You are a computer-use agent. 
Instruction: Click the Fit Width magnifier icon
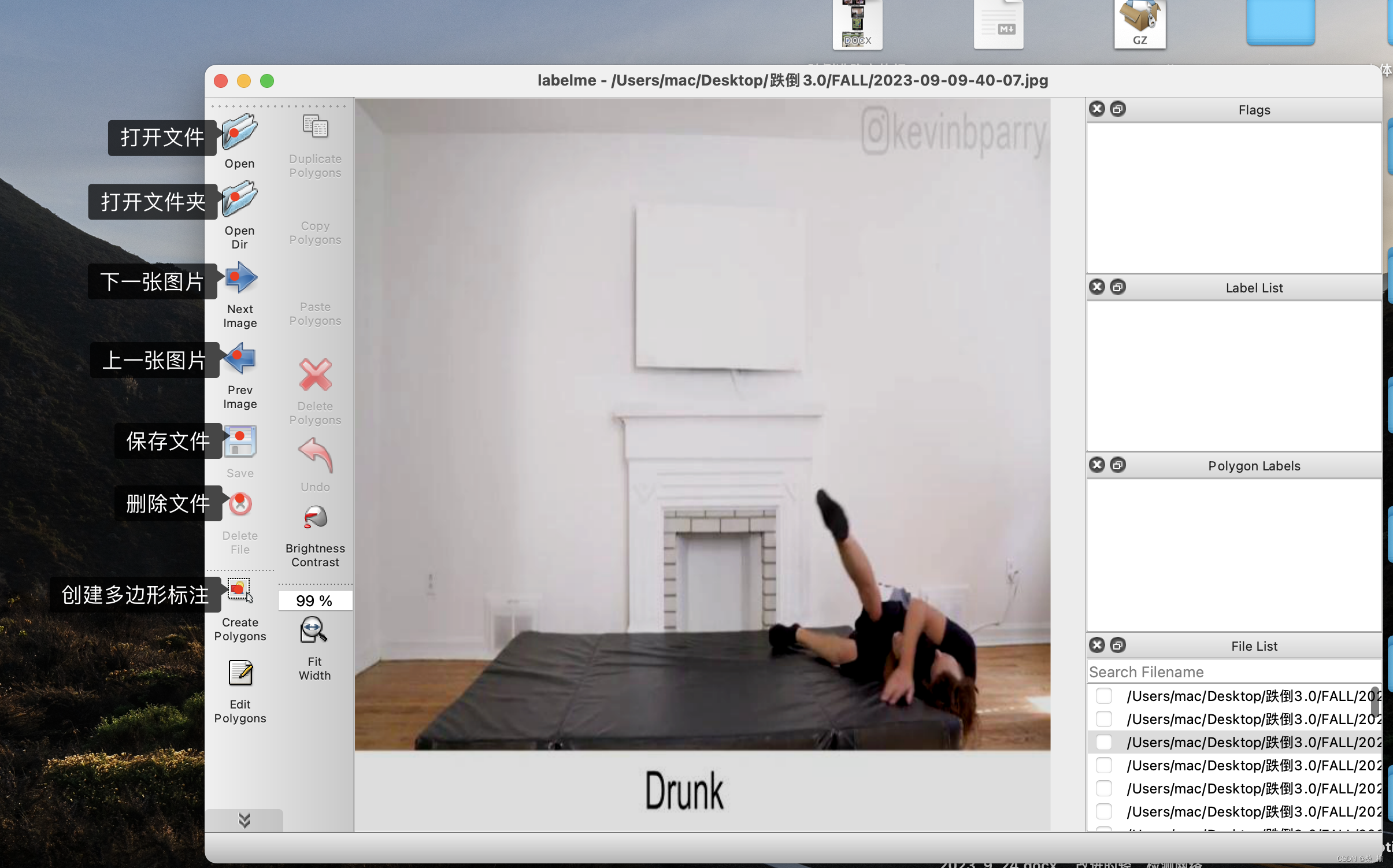click(314, 630)
